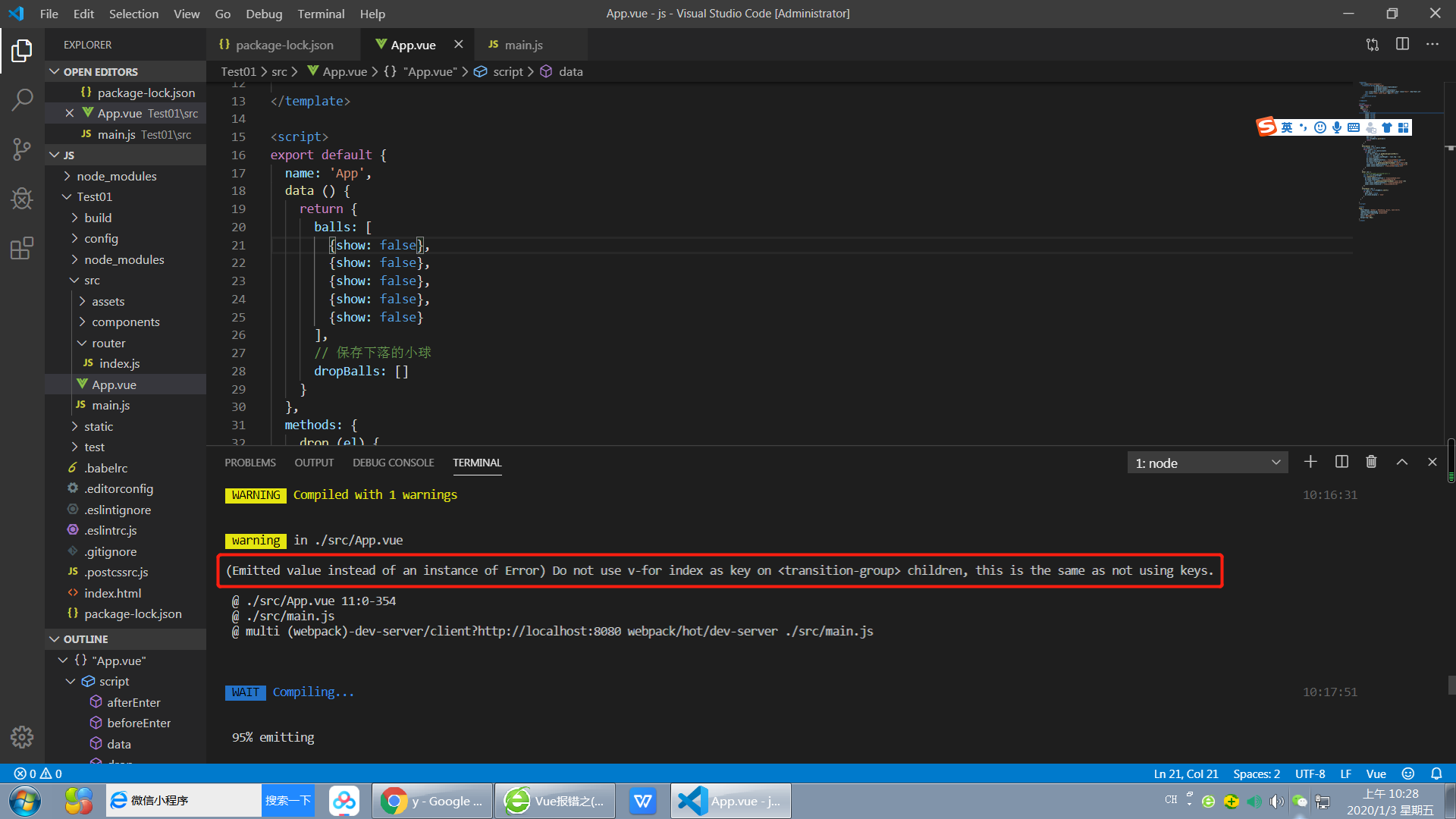
Task: Expand the node_modules folder under JS
Action: [x=116, y=176]
